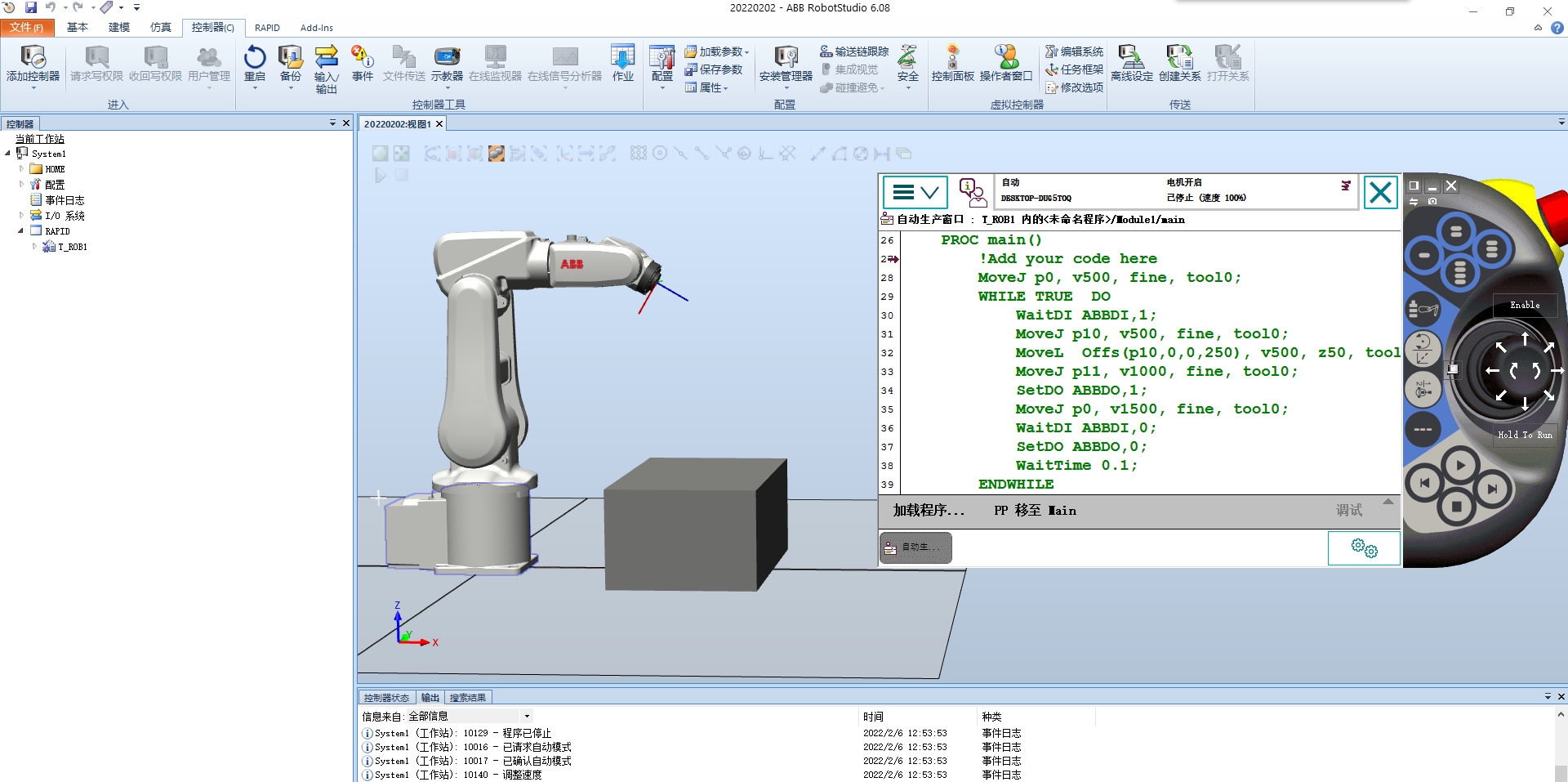Screen dimensions: 1568x782
Task: Expand the HOME folder node
Action: click(x=21, y=168)
